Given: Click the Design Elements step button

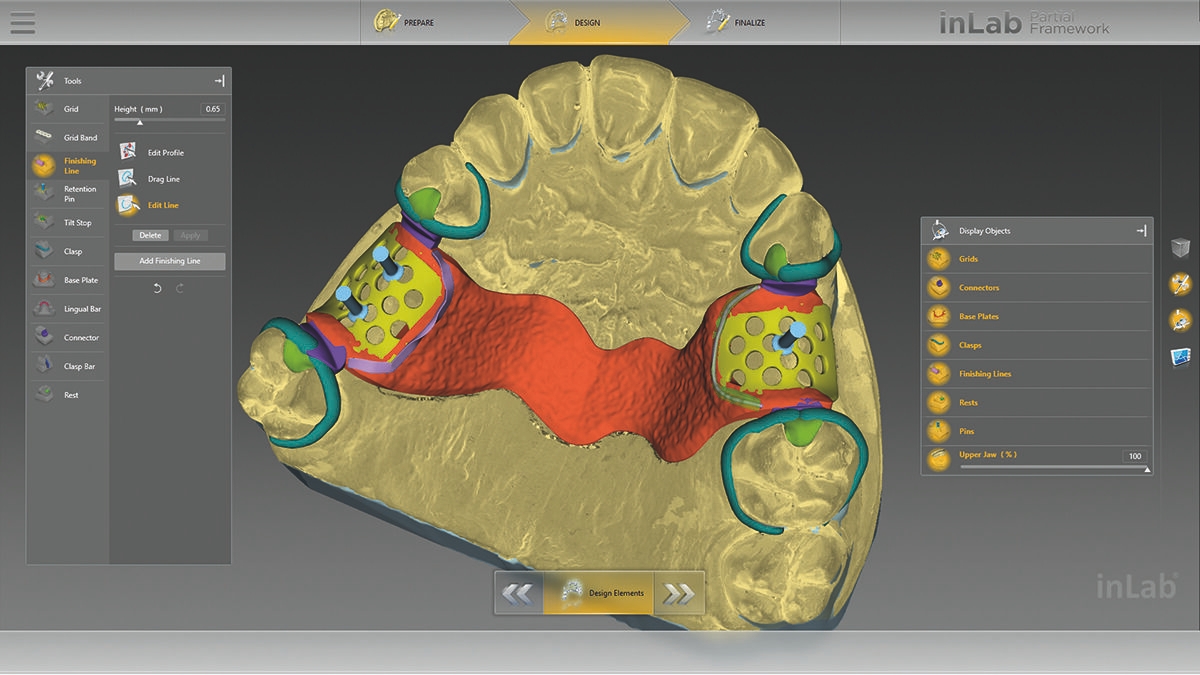Looking at the screenshot, I should pyautogui.click(x=599, y=593).
